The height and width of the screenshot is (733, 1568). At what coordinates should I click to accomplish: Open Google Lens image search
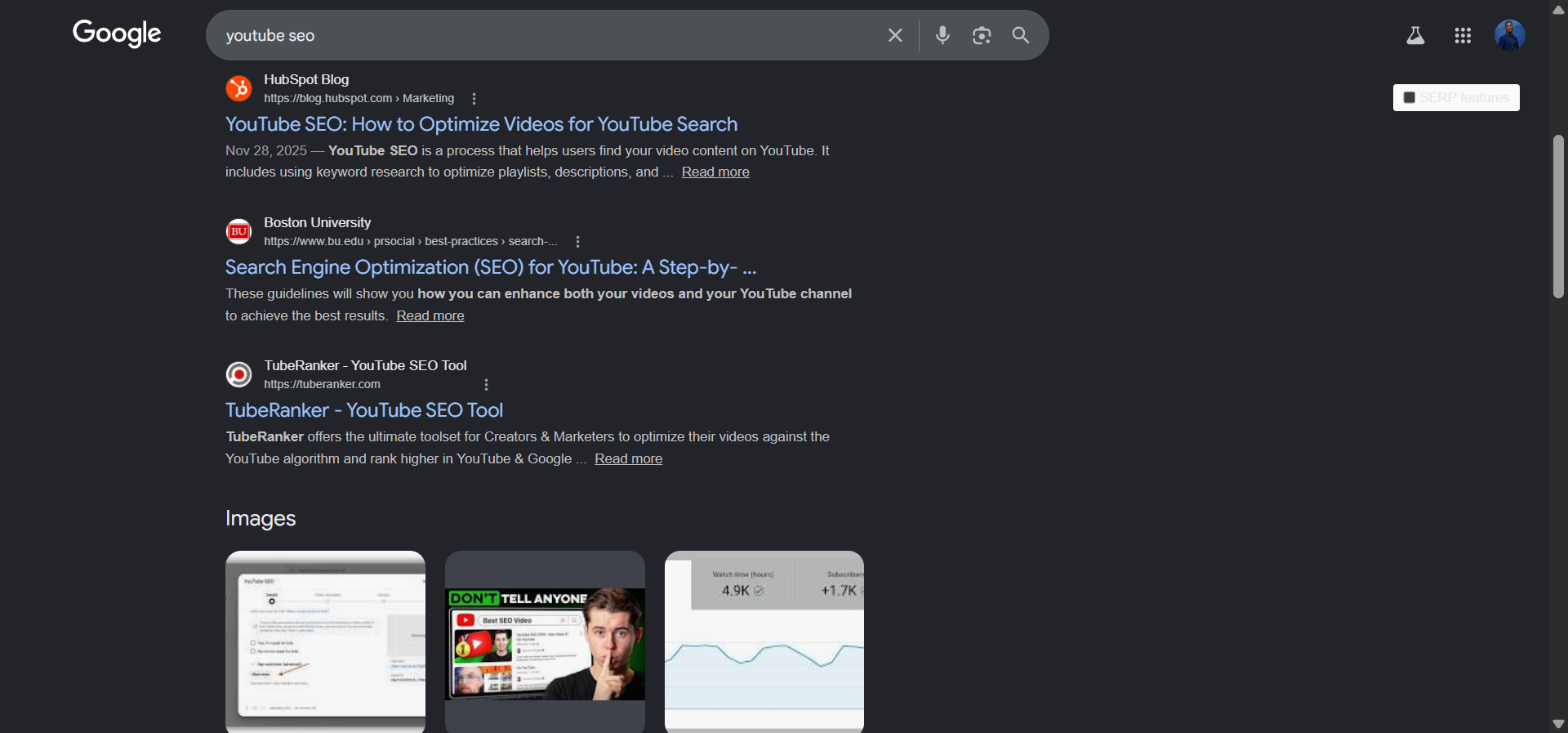[982, 35]
